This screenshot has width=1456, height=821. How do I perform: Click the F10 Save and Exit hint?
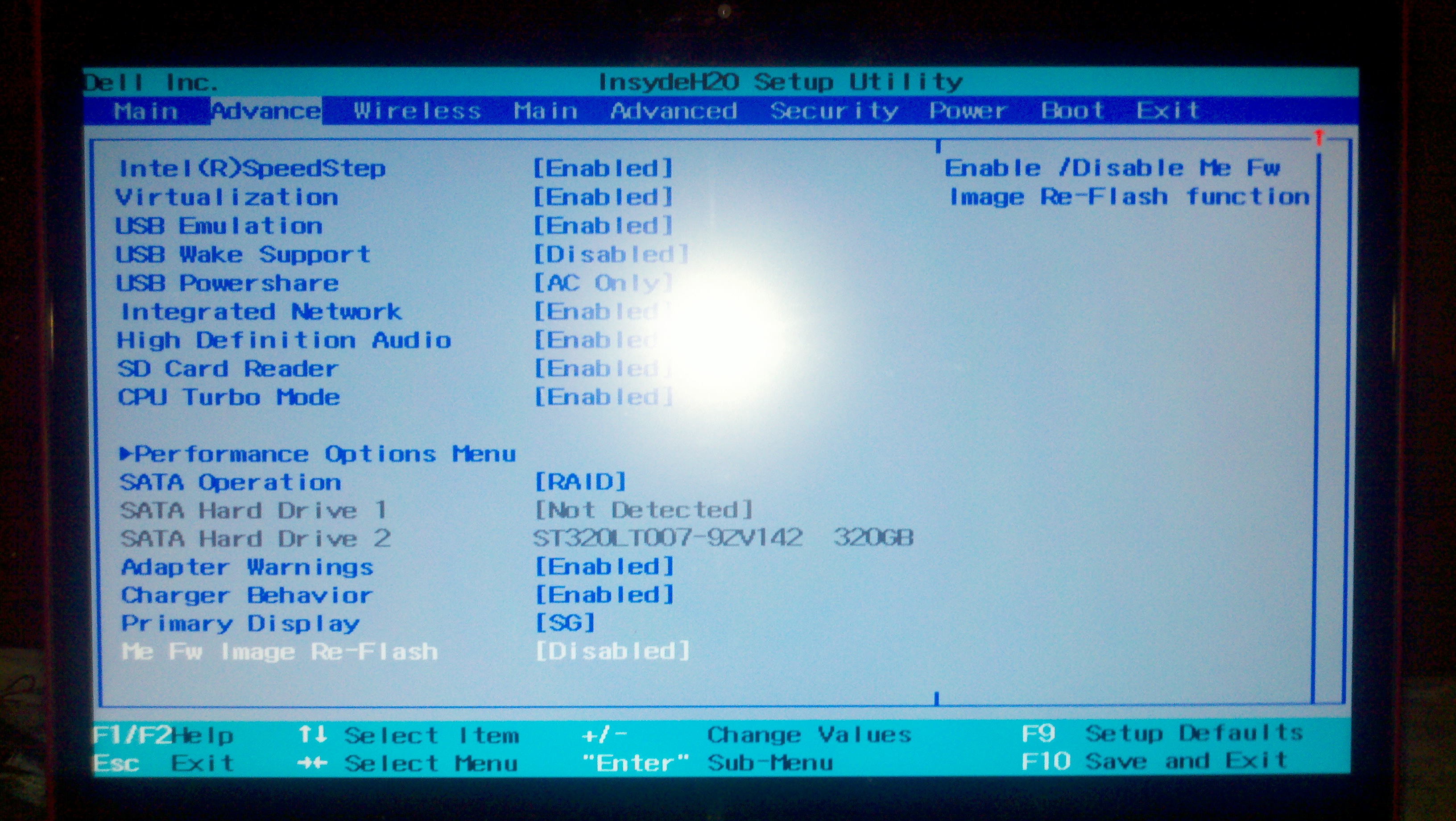pos(1155,761)
